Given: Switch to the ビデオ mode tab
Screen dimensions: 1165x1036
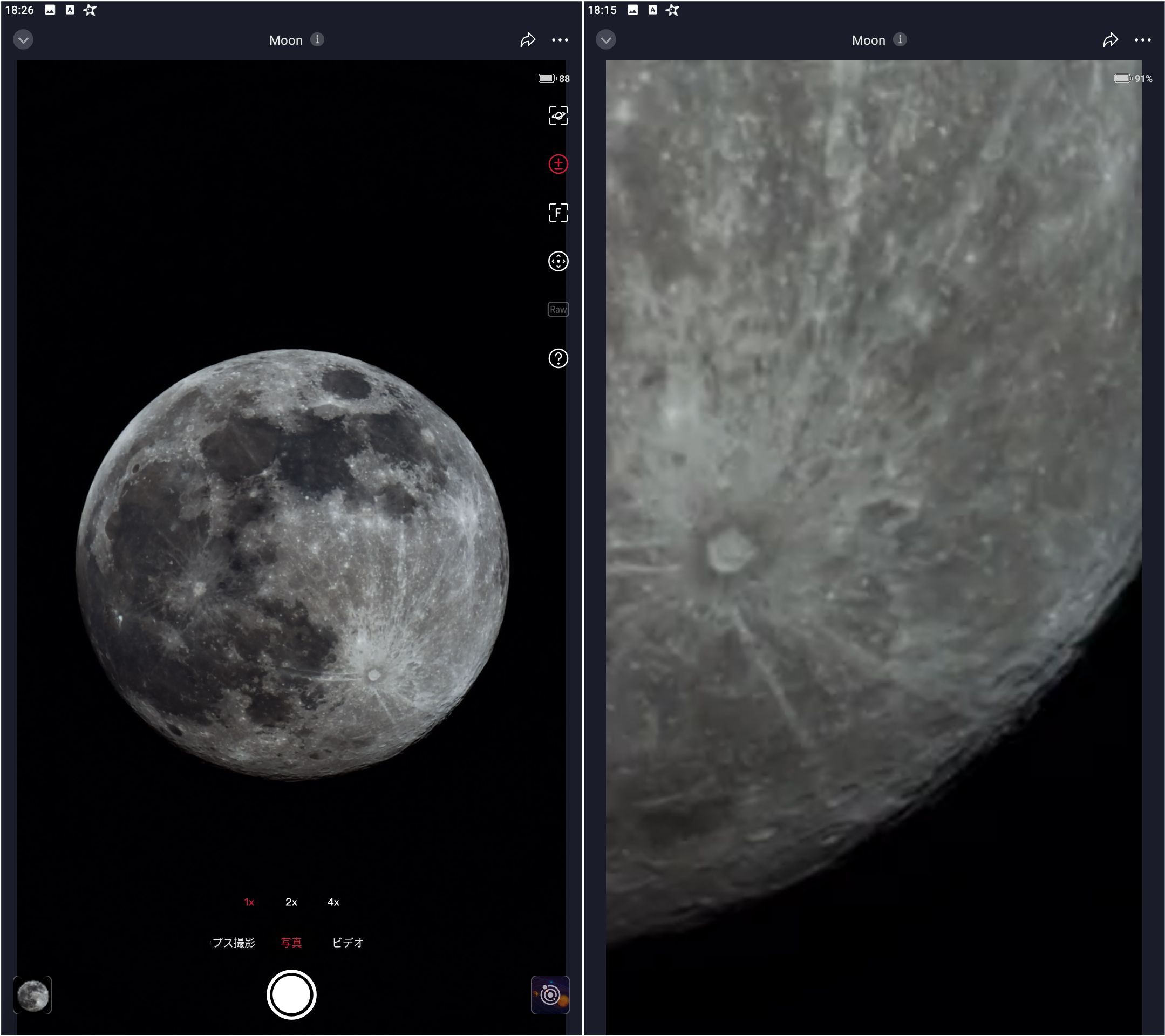Looking at the screenshot, I should tap(348, 943).
